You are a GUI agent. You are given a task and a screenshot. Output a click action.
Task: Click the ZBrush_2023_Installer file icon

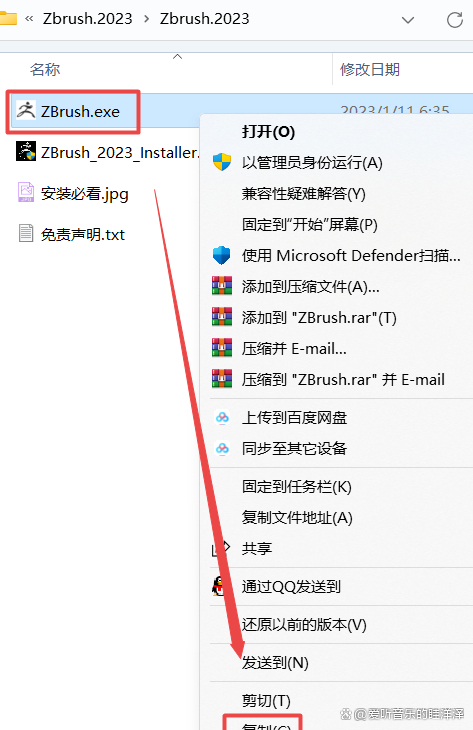point(26,151)
